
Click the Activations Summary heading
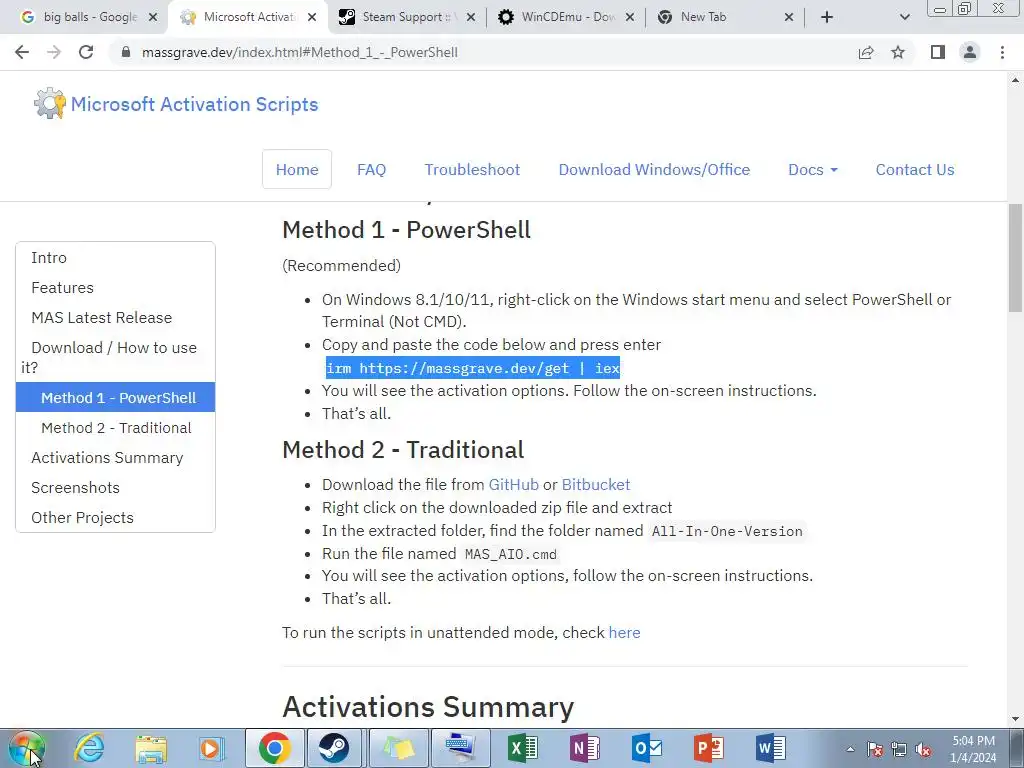(x=428, y=707)
